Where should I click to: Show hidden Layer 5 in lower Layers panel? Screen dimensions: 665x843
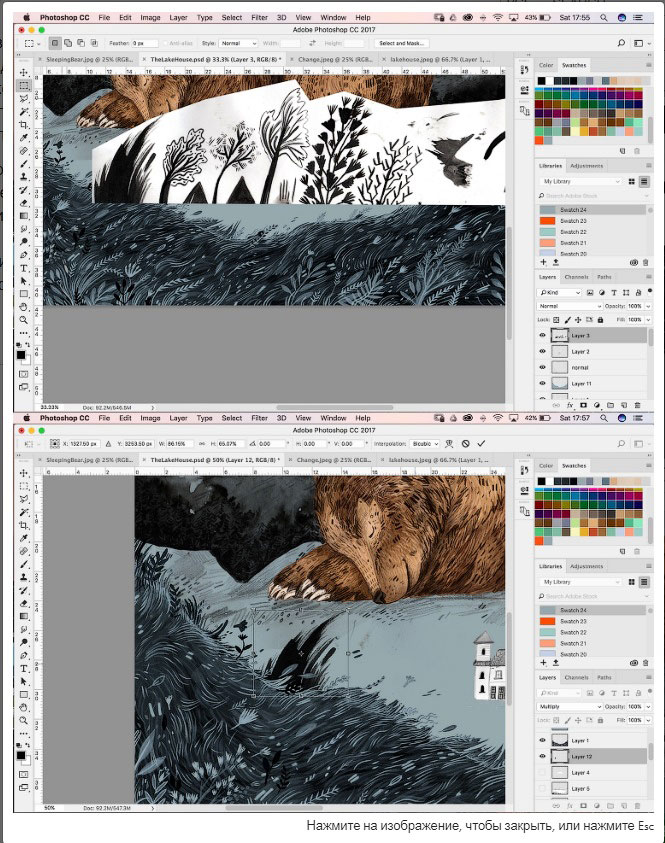click(542, 789)
